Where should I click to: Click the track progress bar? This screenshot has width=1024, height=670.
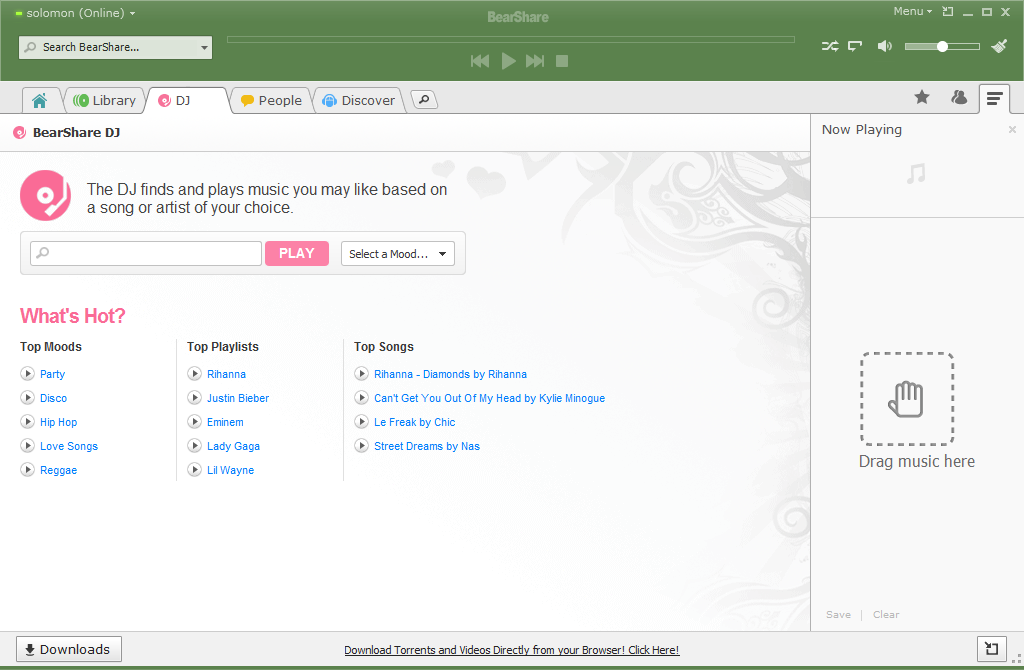click(x=511, y=40)
